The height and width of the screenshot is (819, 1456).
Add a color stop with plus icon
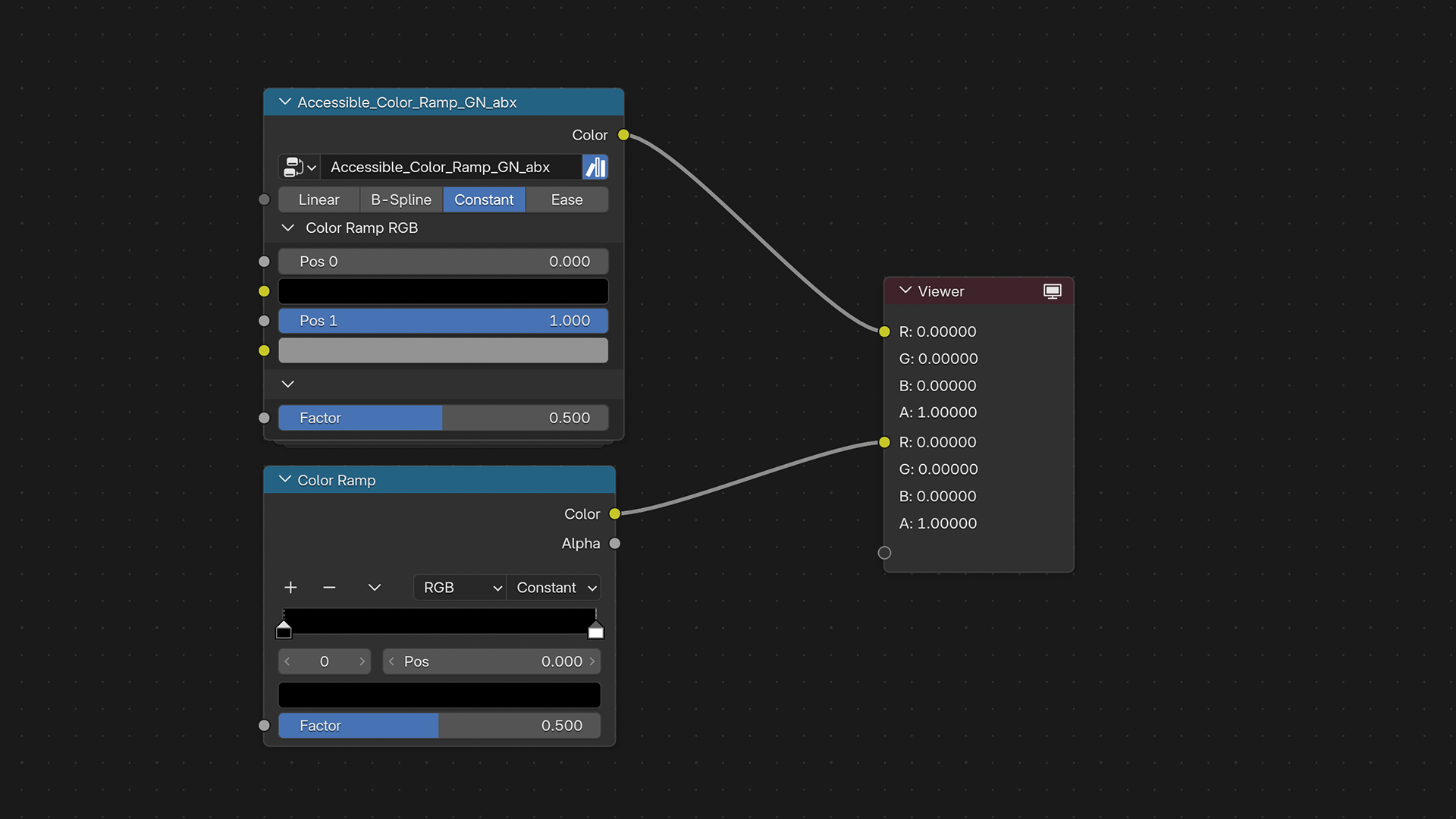coord(290,588)
